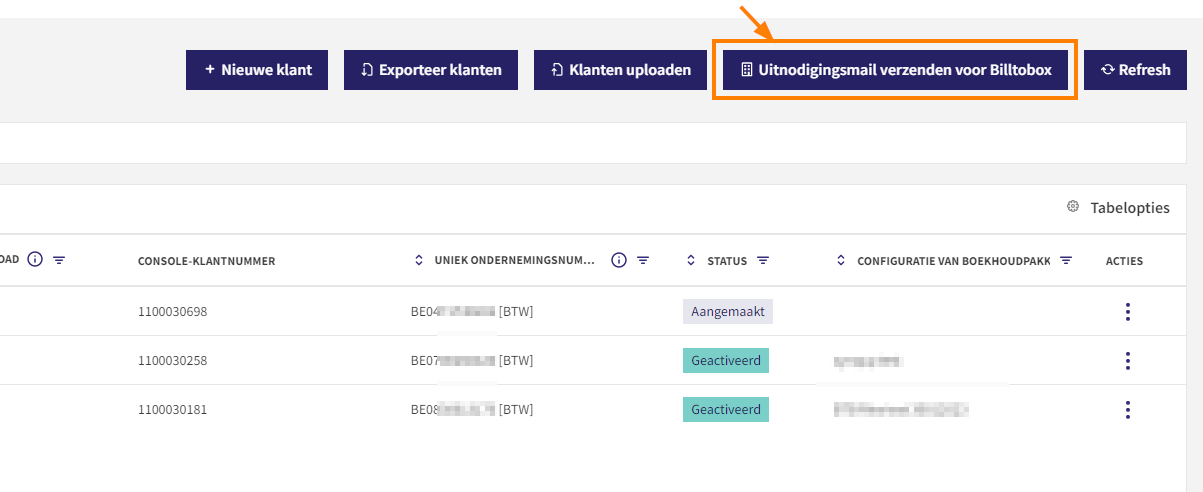This screenshot has width=1203, height=492.
Task: Click Geactiveerd badge for client 1100030258
Action: pyautogui.click(x=726, y=361)
